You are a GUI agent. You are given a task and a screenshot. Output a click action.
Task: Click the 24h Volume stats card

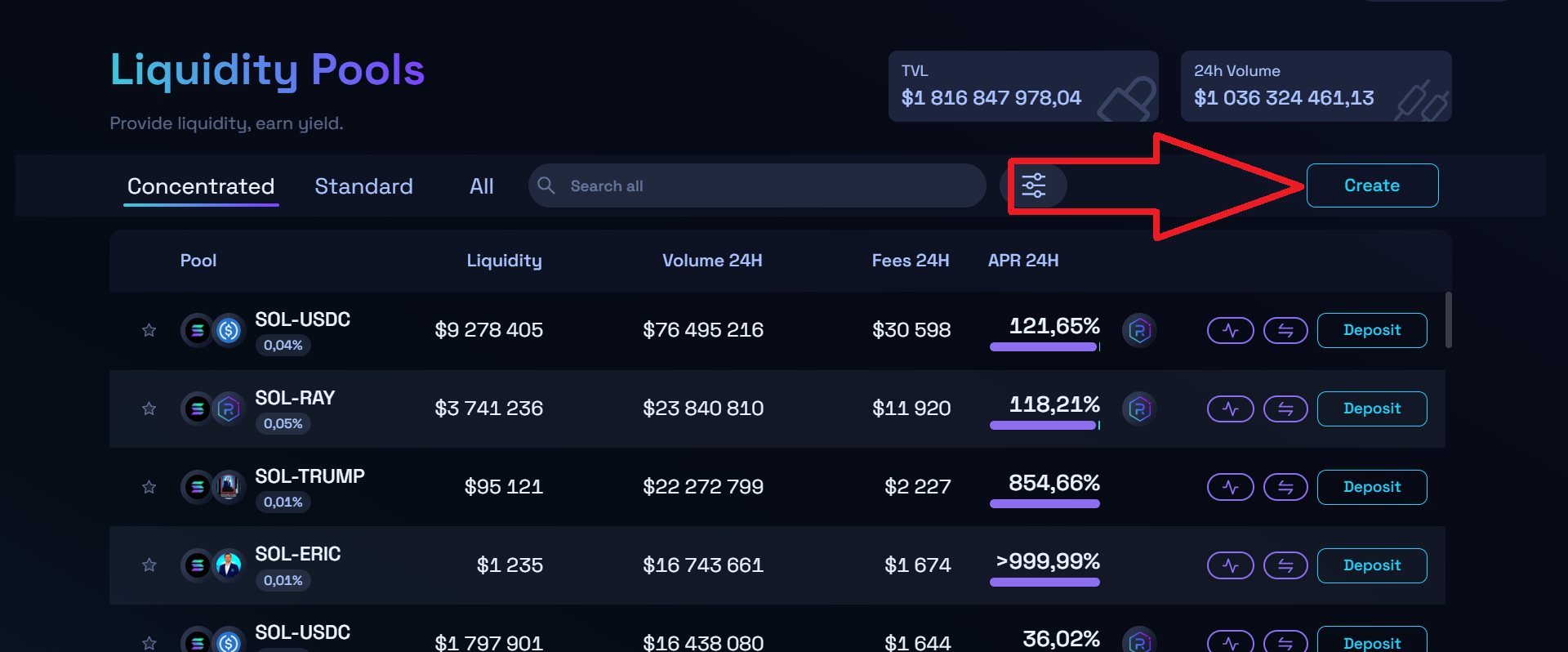tap(1316, 87)
